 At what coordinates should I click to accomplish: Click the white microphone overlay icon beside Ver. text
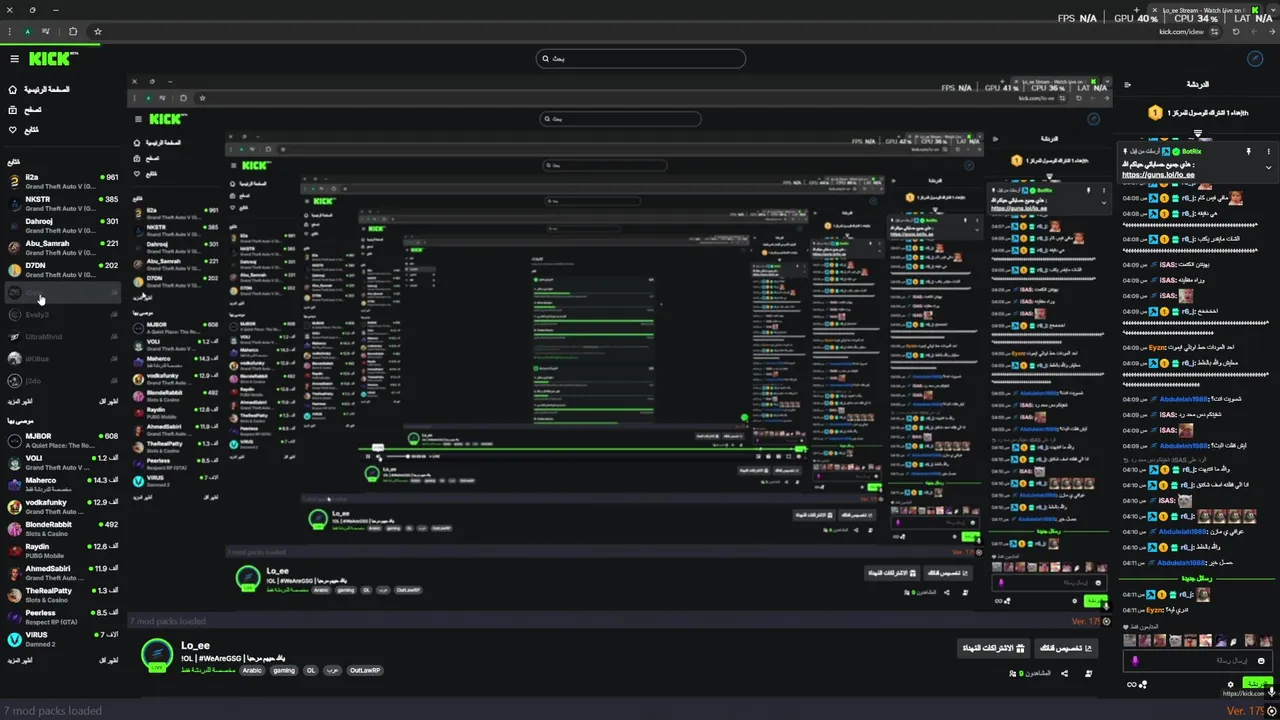[1271, 691]
